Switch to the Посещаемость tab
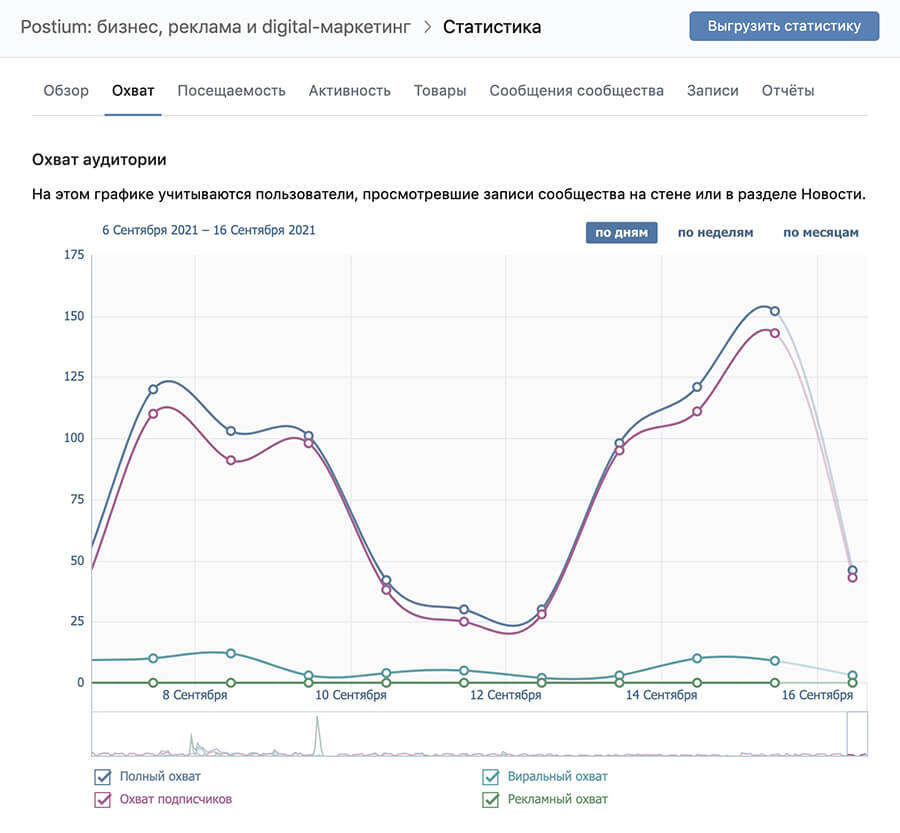This screenshot has height=833, width=900. 231,90
